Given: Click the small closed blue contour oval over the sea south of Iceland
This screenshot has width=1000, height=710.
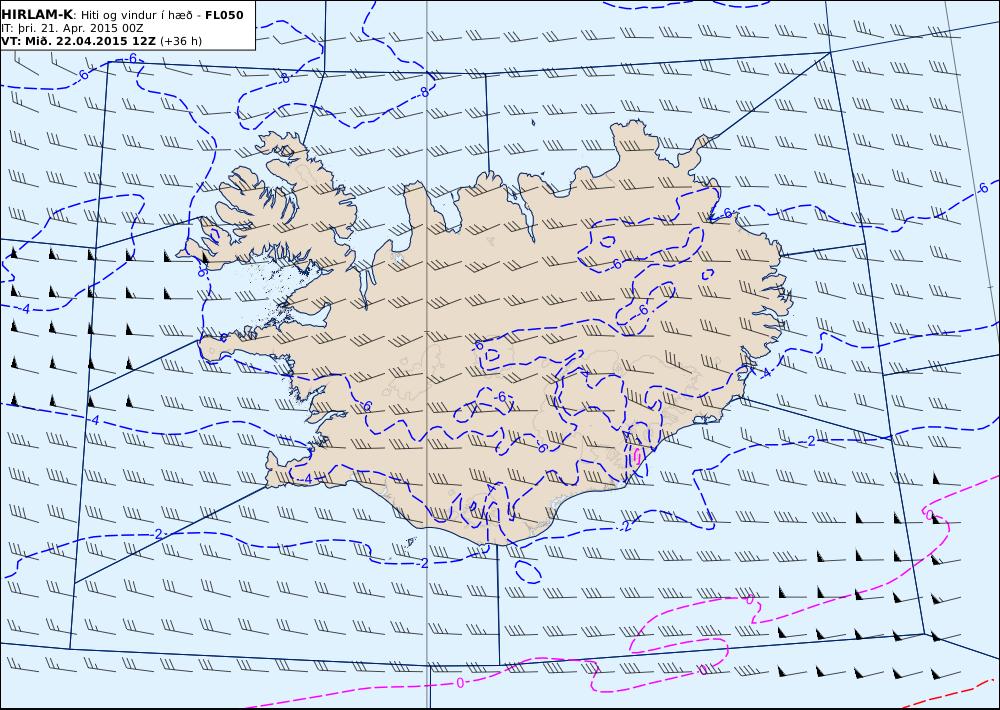Looking at the screenshot, I should coord(527,571).
